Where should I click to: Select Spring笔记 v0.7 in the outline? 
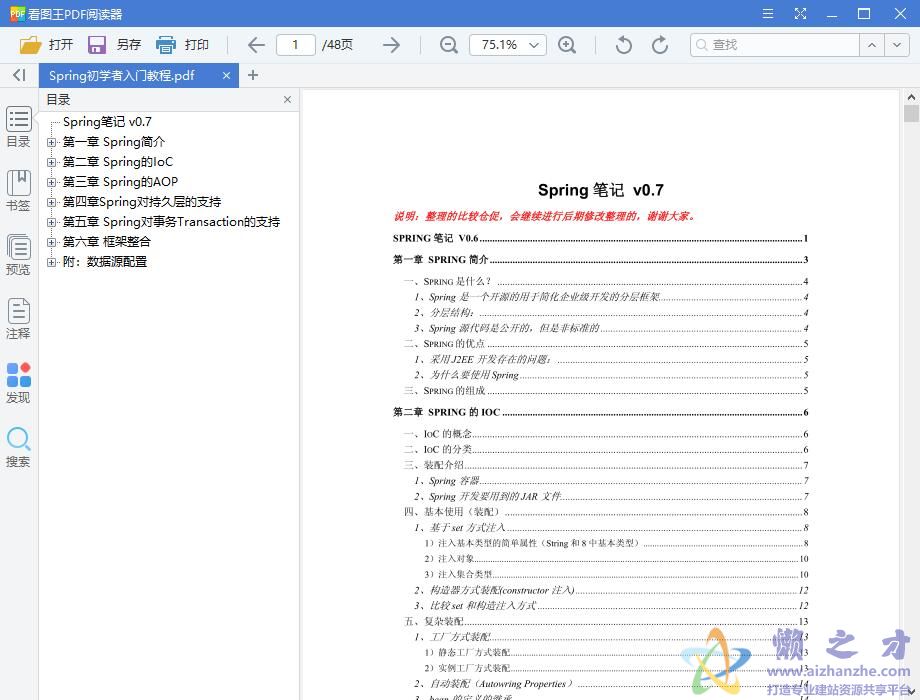(107, 122)
